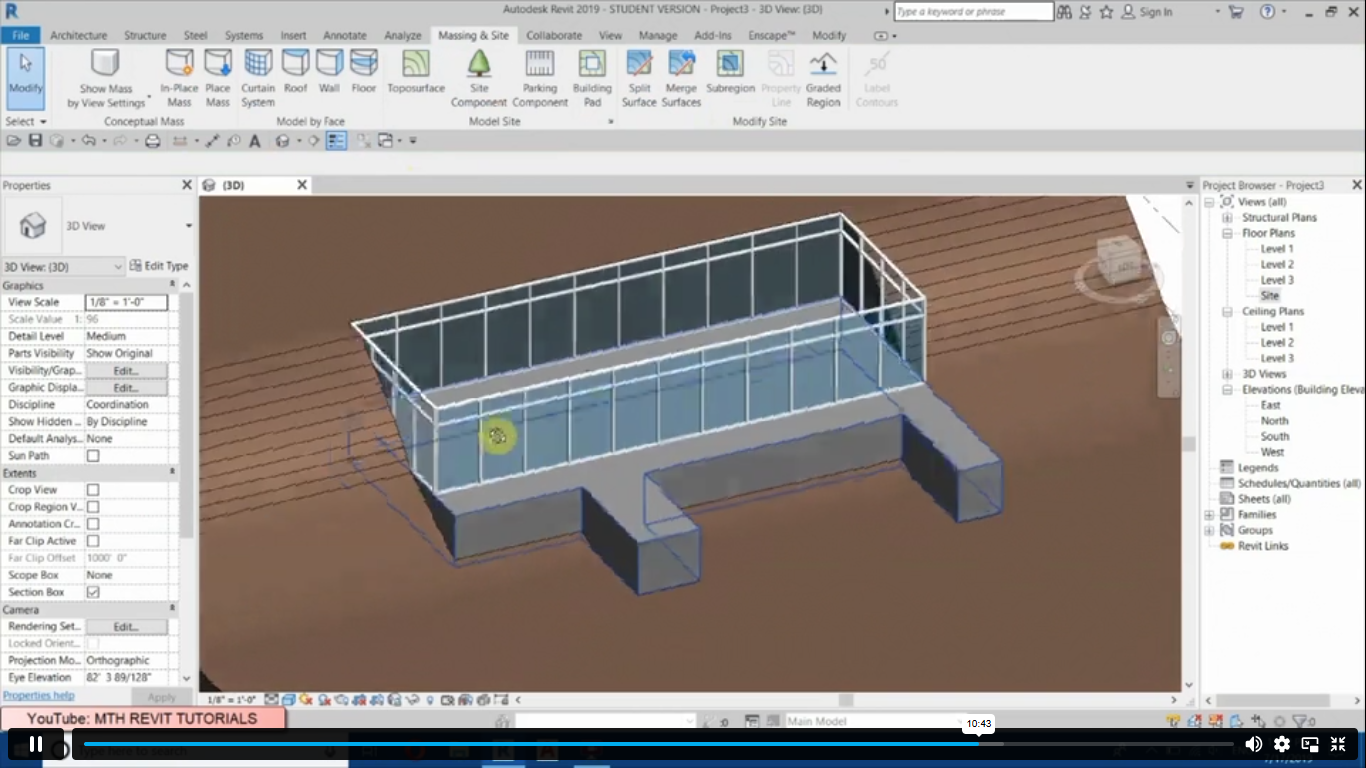Viewport: 1366px width, 768px height.
Task: Enable the Sun Path checkbox
Action: tap(93, 456)
